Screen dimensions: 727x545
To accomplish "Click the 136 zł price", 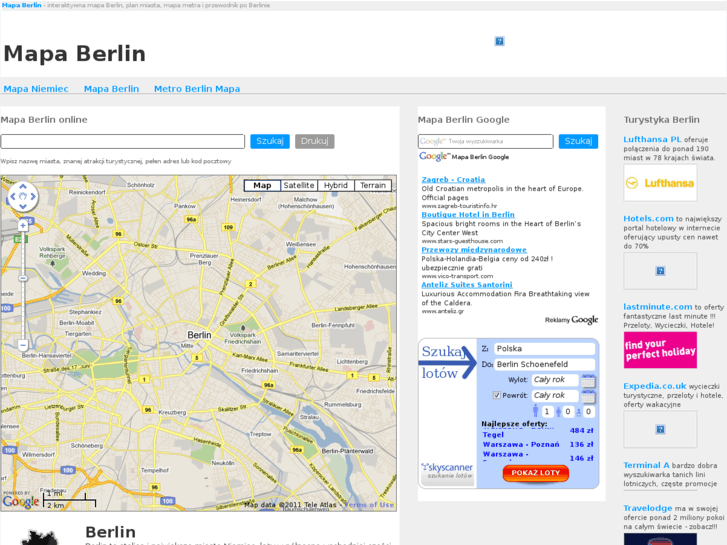I will tap(581, 444).
